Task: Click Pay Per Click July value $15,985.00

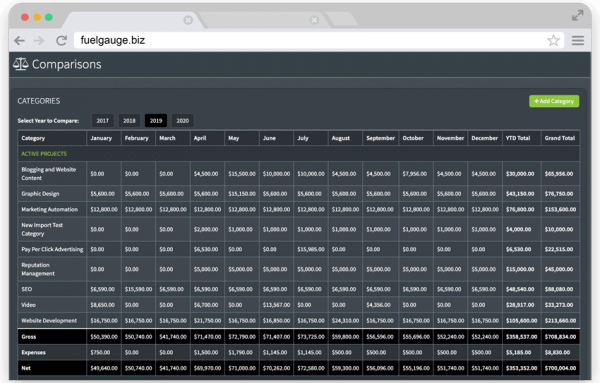Action: (311, 249)
